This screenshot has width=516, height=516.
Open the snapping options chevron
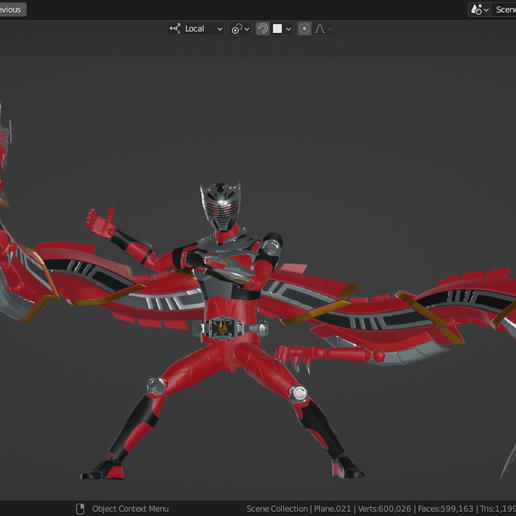click(x=288, y=29)
